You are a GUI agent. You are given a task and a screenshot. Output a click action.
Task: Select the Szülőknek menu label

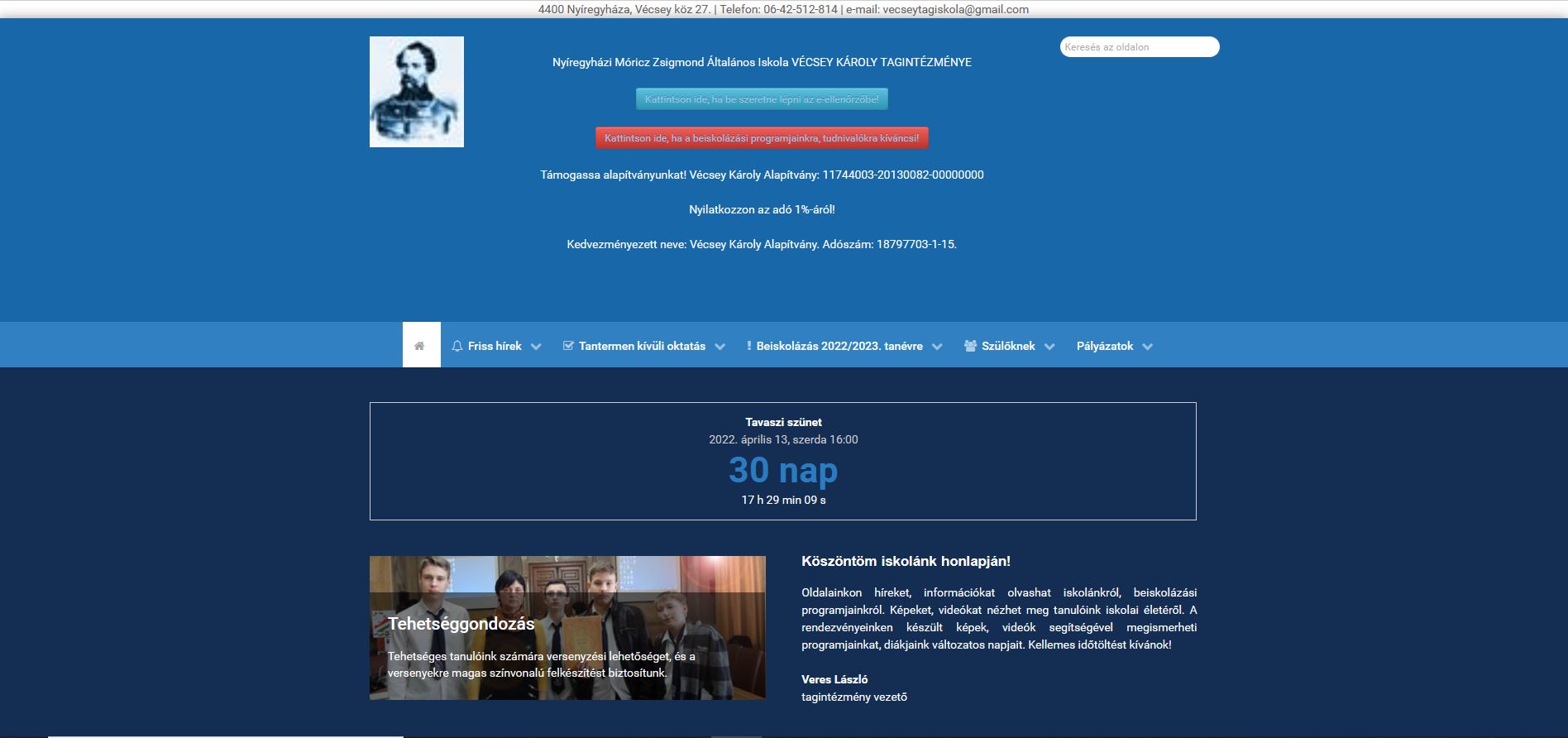(x=1008, y=346)
